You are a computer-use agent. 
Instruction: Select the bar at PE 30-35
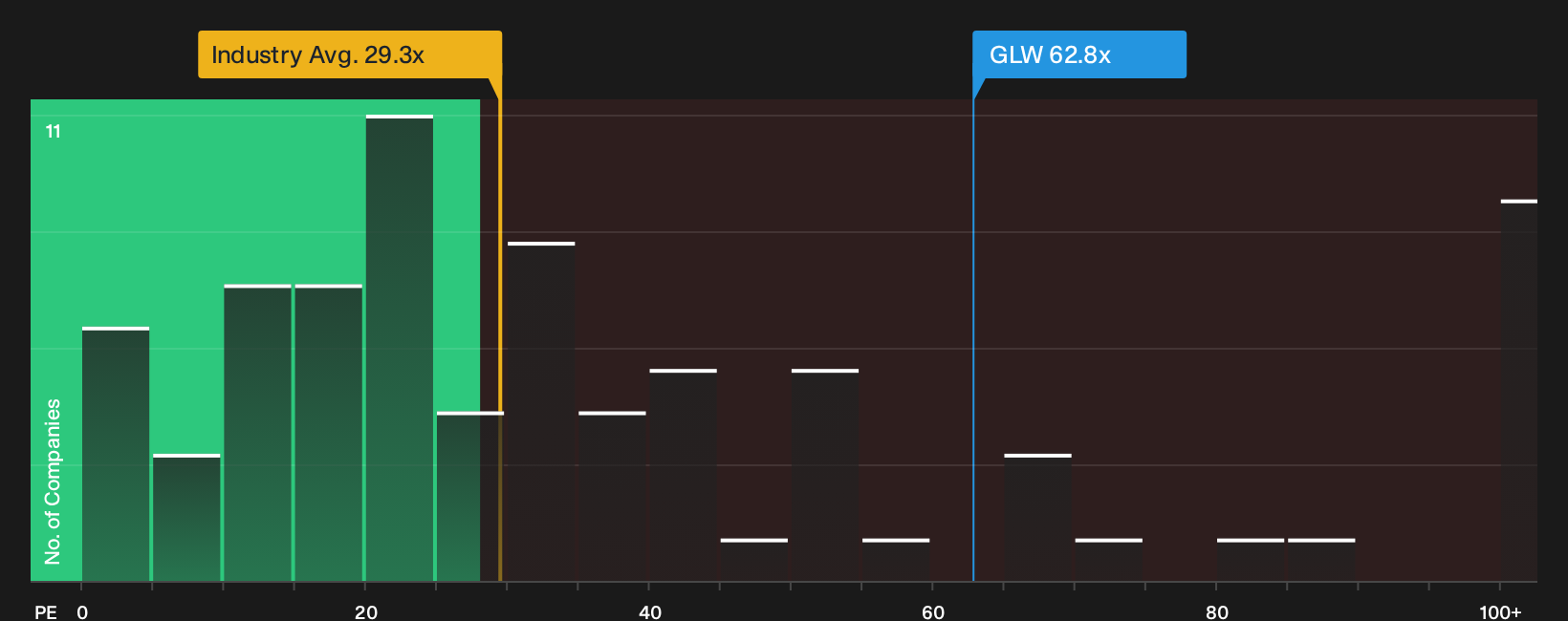pos(541,412)
